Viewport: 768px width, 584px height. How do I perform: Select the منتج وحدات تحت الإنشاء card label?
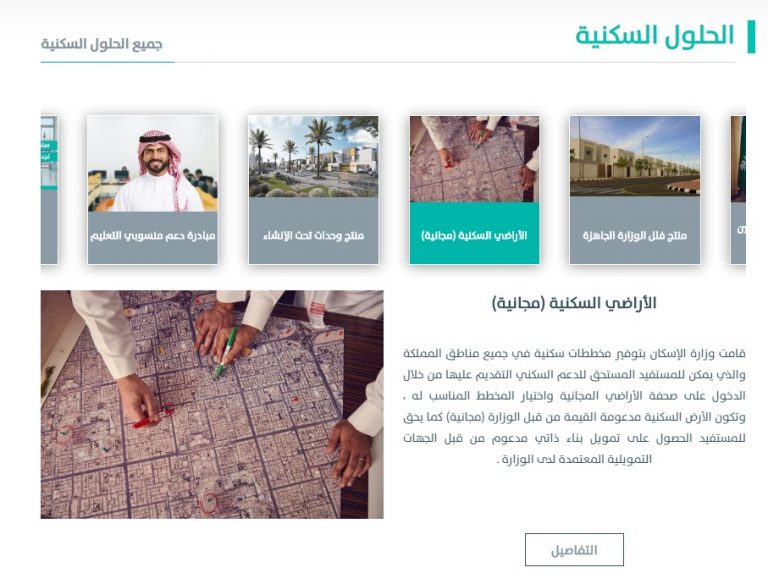[x=313, y=236]
